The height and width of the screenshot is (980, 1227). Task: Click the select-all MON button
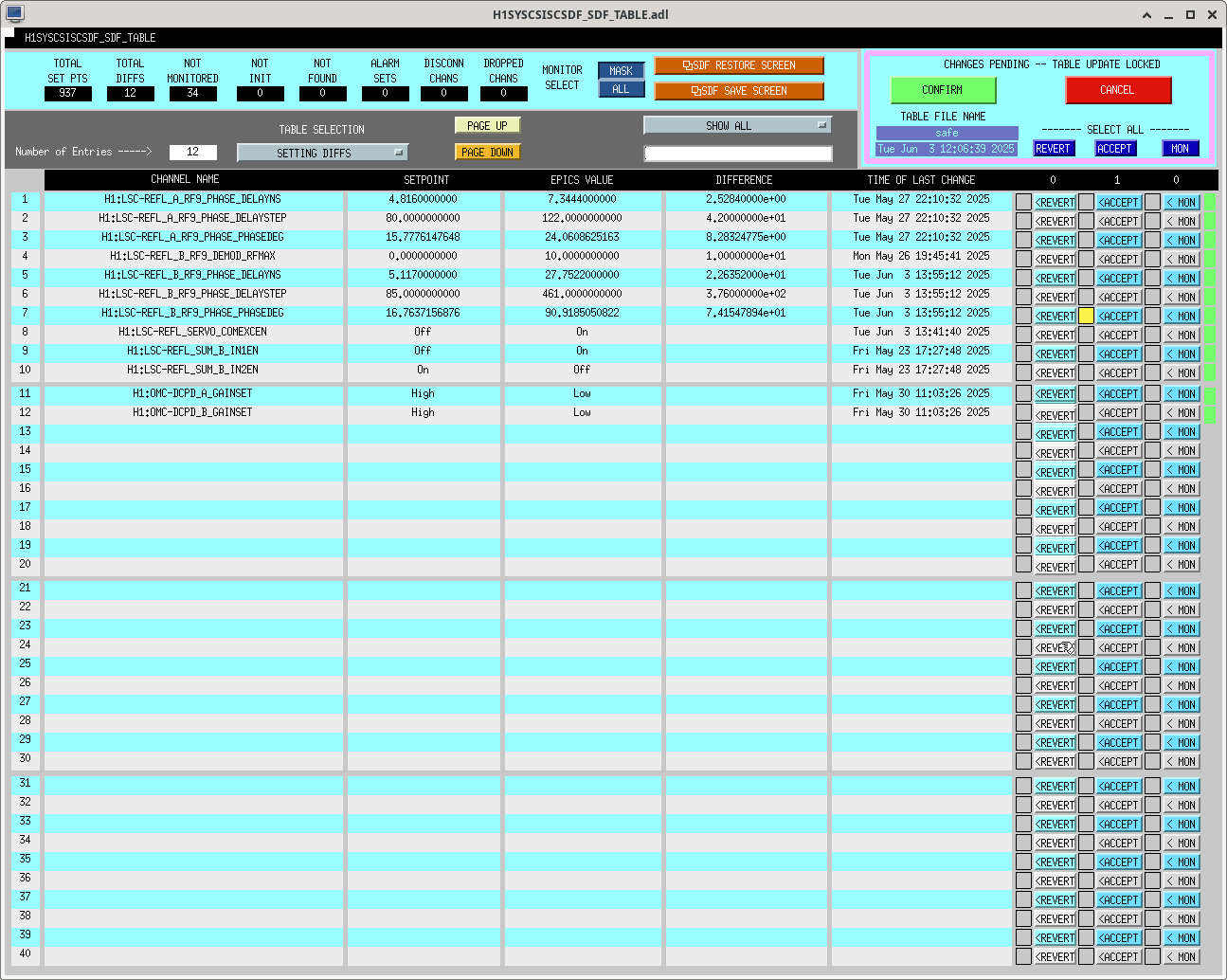click(x=1181, y=149)
